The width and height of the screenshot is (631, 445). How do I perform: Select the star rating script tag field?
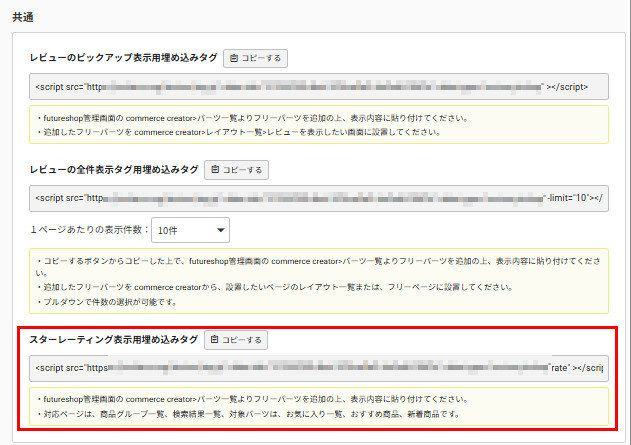tap(319, 368)
